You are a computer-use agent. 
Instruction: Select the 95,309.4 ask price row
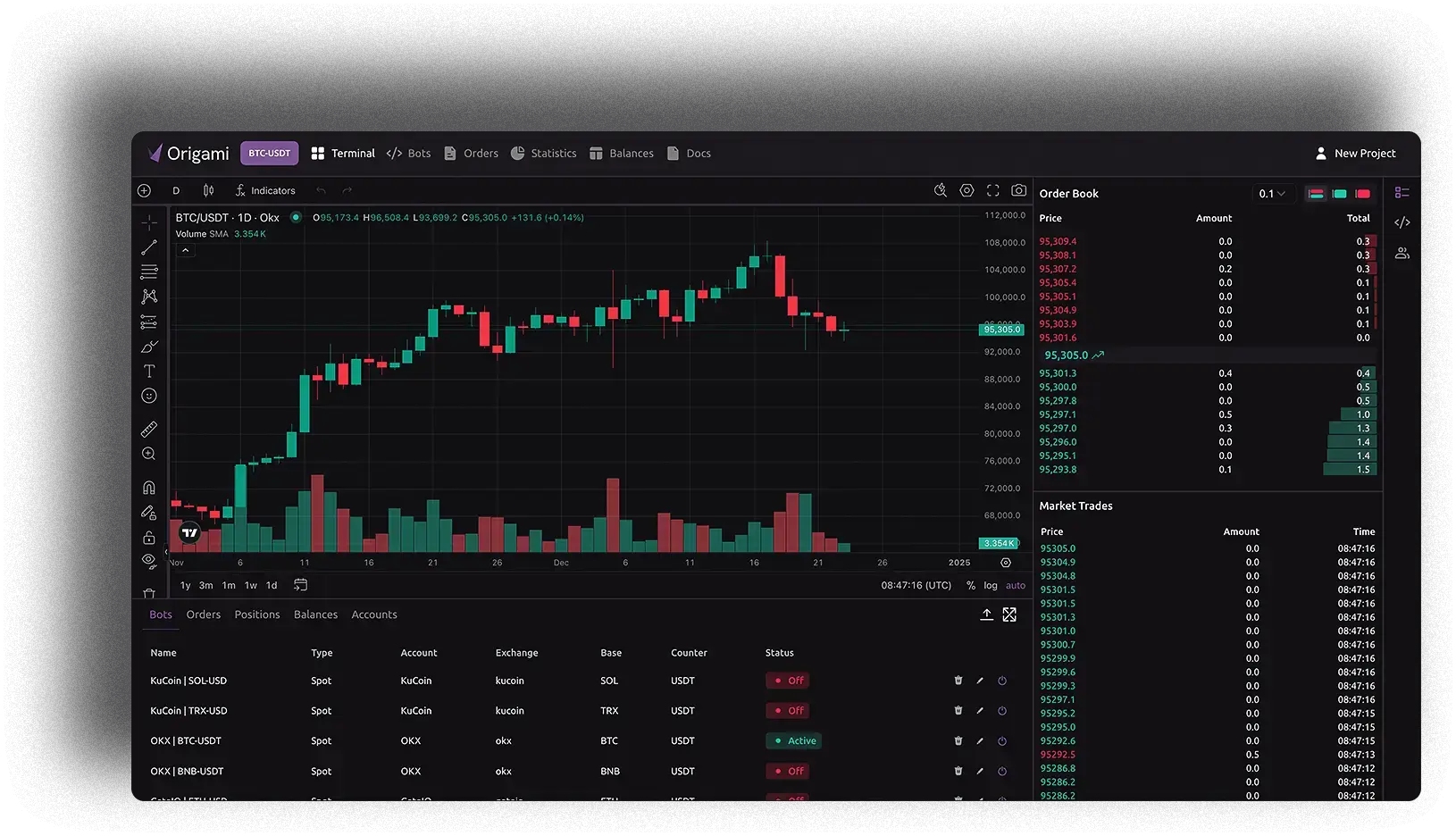1208,241
